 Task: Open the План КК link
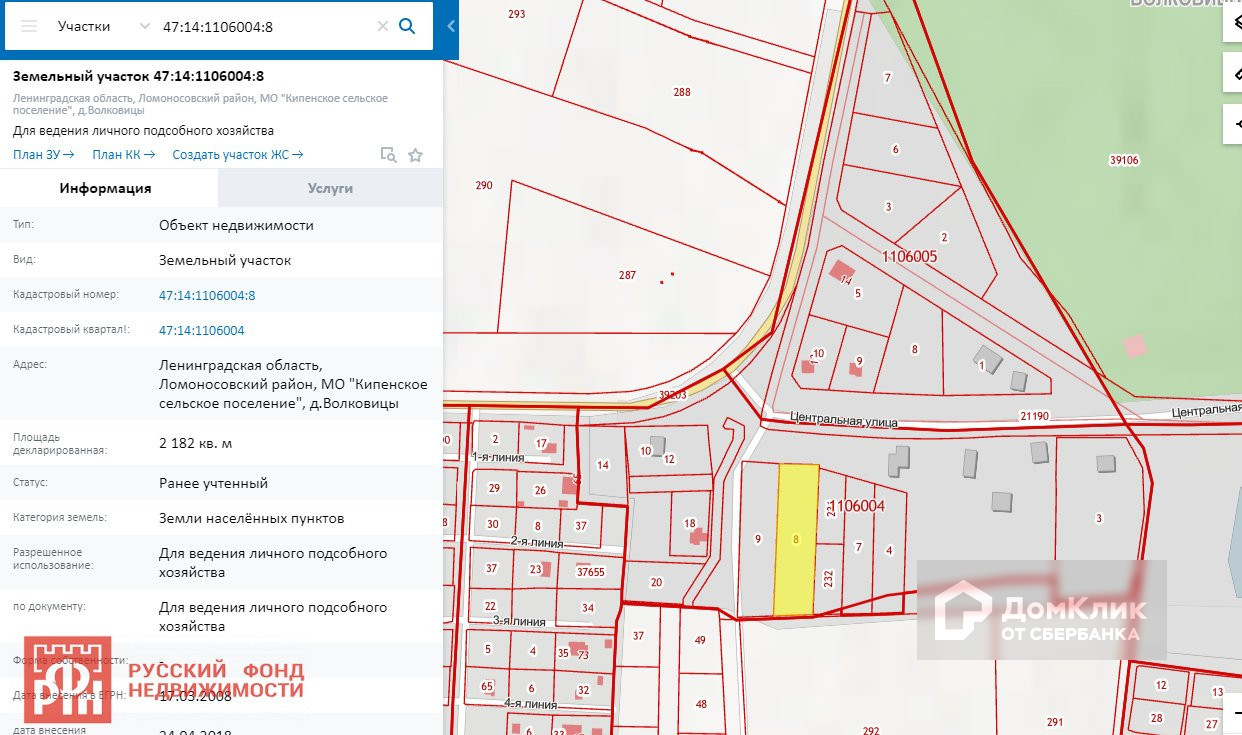[123, 155]
